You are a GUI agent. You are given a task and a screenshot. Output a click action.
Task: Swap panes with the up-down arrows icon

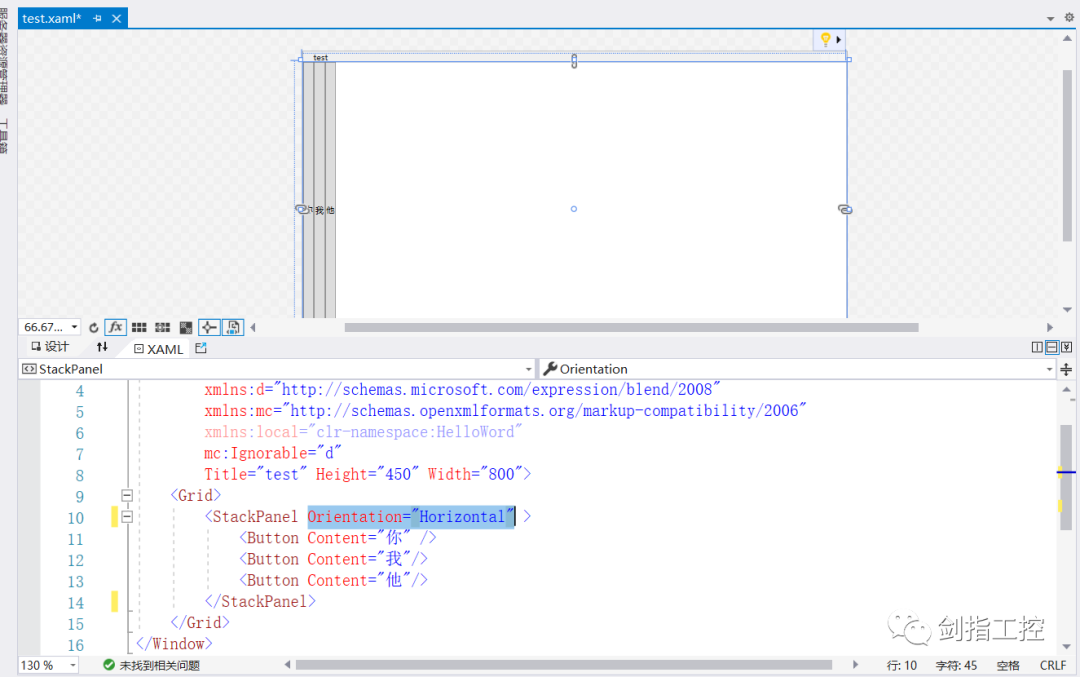click(x=102, y=347)
